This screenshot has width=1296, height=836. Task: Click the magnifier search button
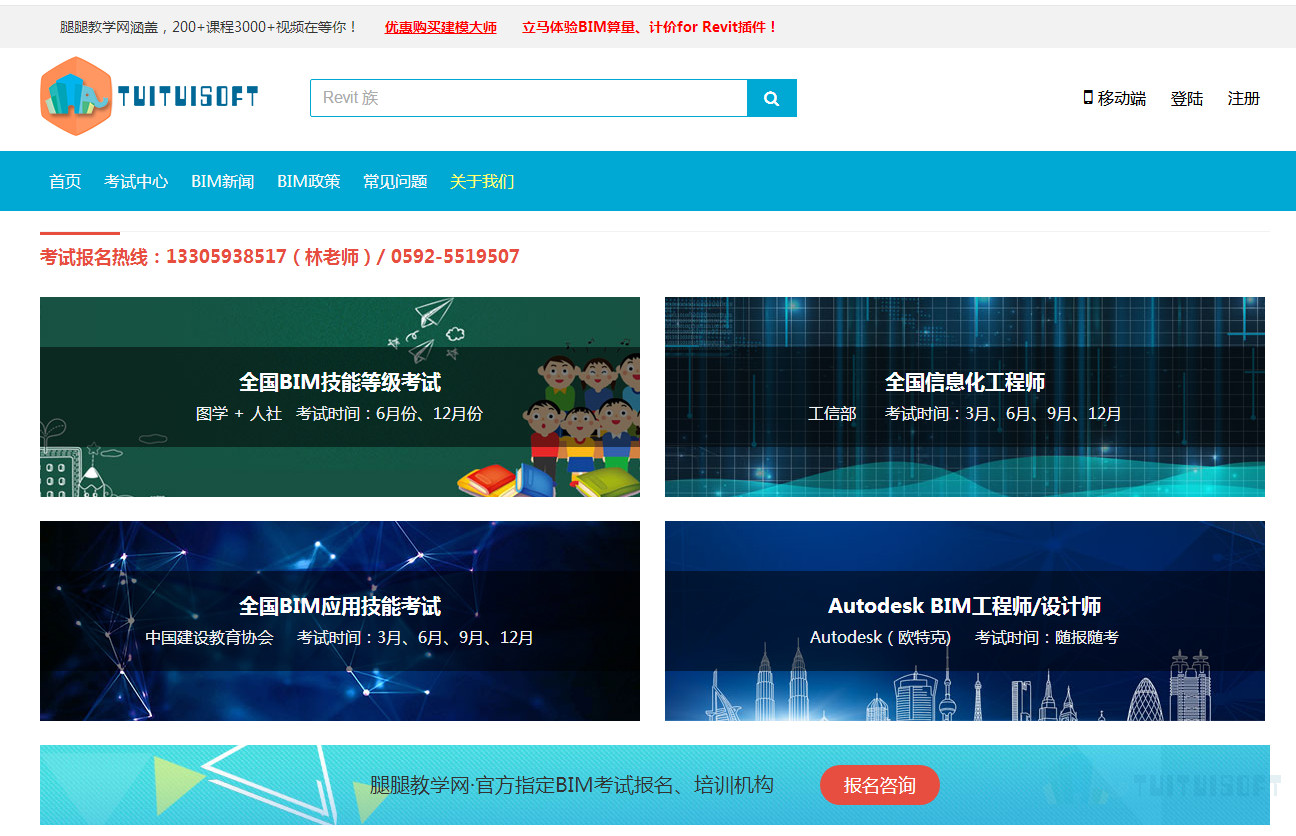point(772,98)
